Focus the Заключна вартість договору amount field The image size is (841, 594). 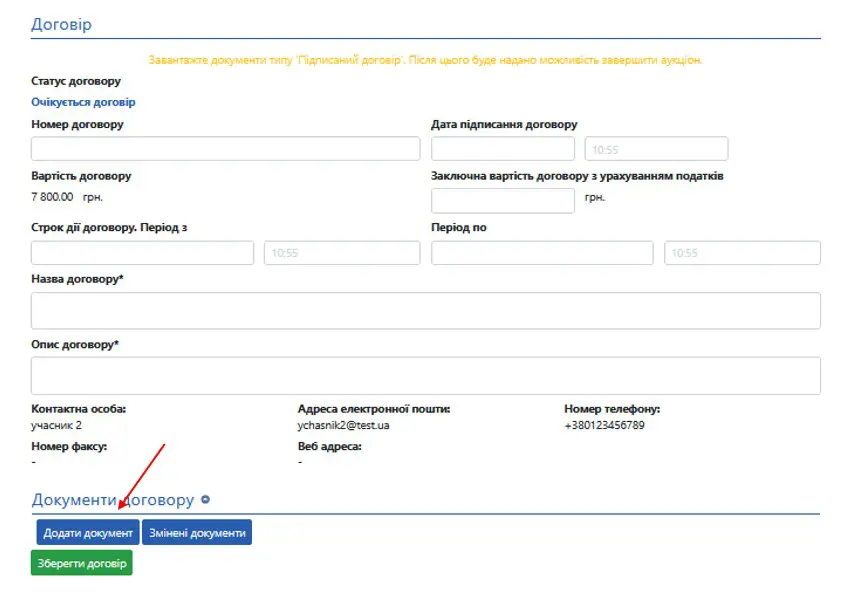[x=502, y=201]
